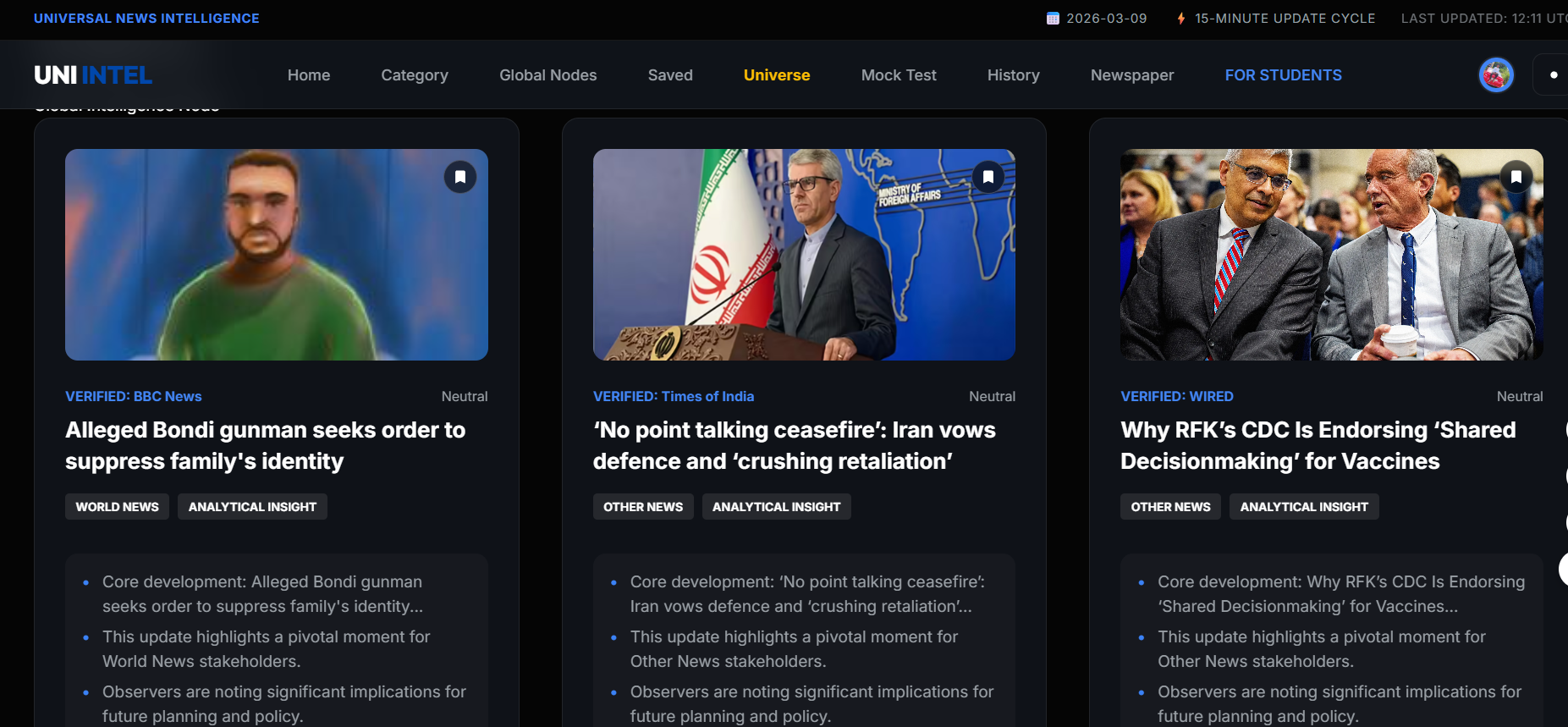Open the RFK hearing photo thumbnail
Image resolution: width=1568 pixels, height=727 pixels.
(1332, 255)
